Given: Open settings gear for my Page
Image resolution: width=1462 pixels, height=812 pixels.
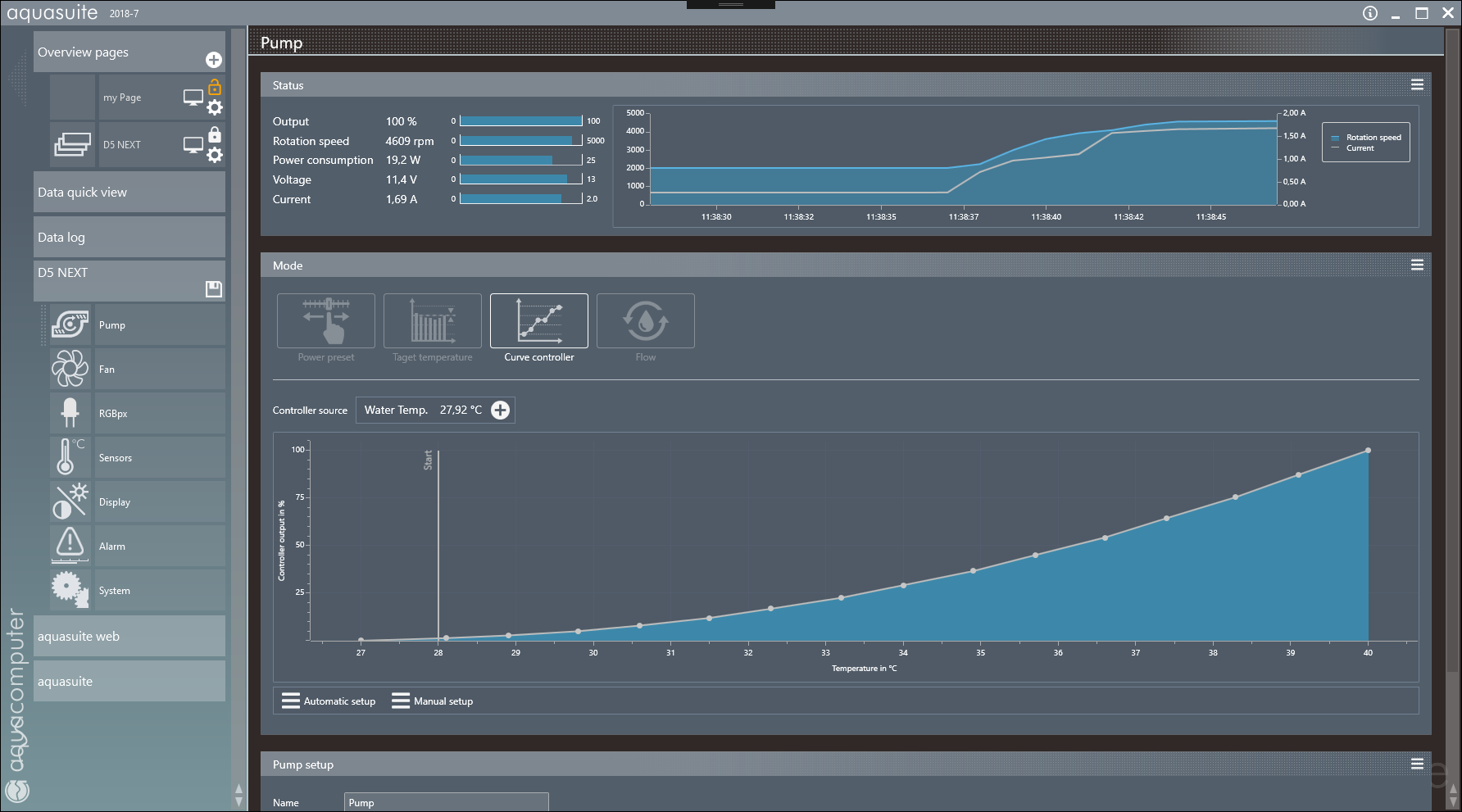Looking at the screenshot, I should 215,107.
